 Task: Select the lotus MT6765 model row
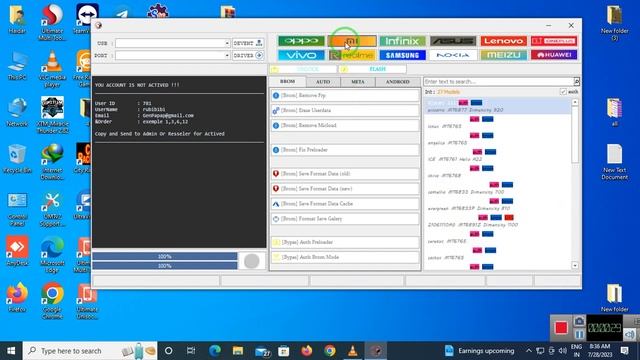(x=497, y=123)
